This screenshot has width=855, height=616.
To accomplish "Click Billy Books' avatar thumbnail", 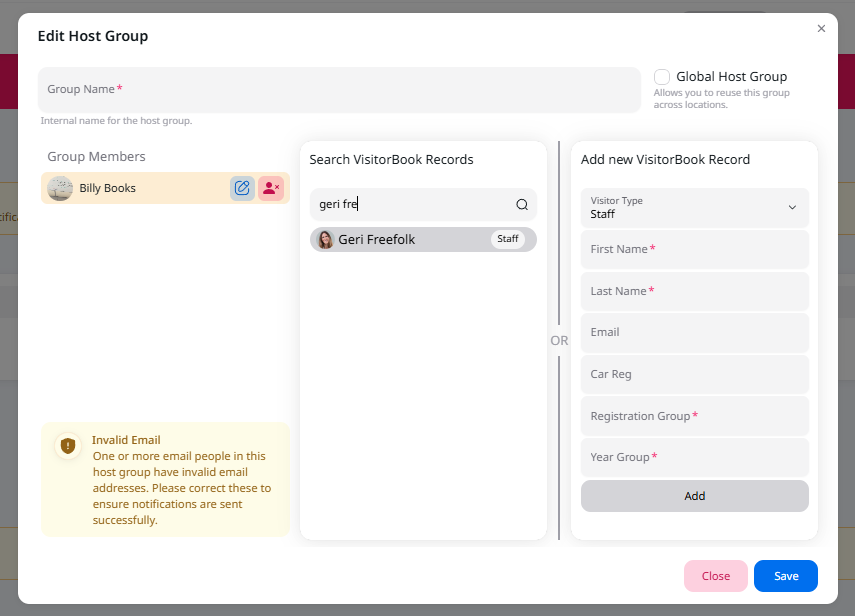I will pos(60,188).
